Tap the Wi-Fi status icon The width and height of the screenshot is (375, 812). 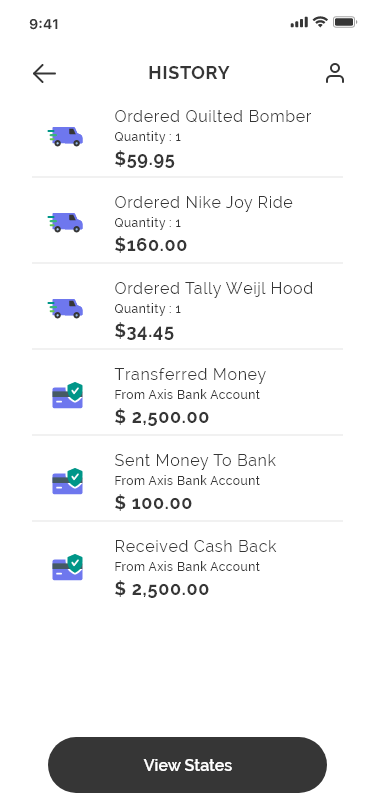321,22
